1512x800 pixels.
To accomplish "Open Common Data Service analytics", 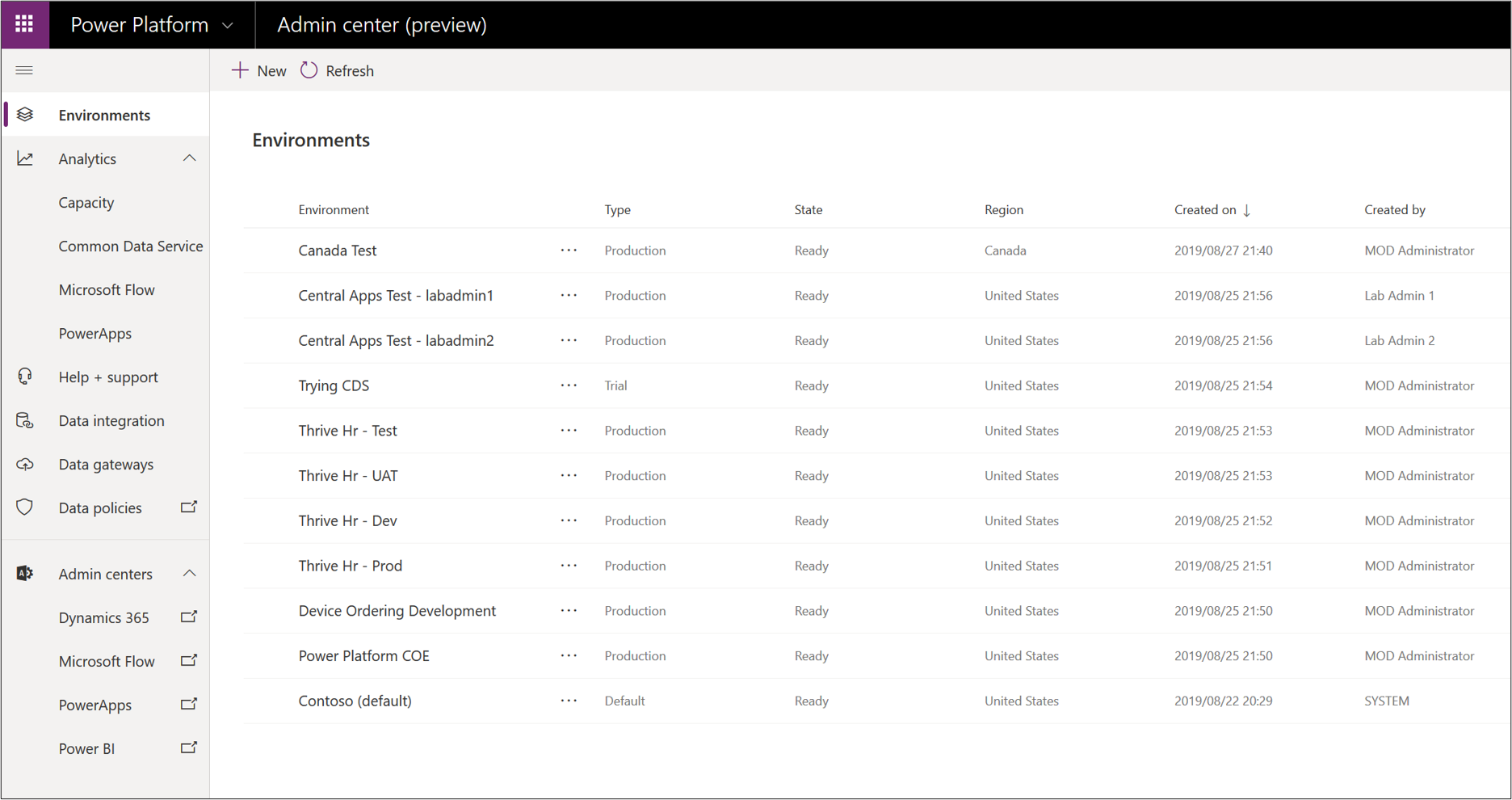I will click(x=131, y=246).
